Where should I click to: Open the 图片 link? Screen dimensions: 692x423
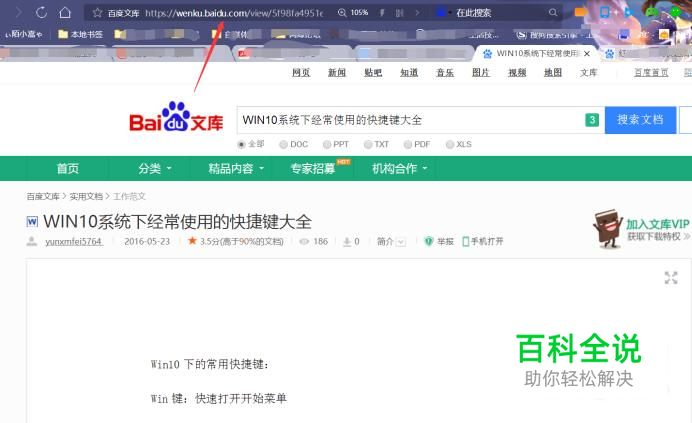click(481, 72)
